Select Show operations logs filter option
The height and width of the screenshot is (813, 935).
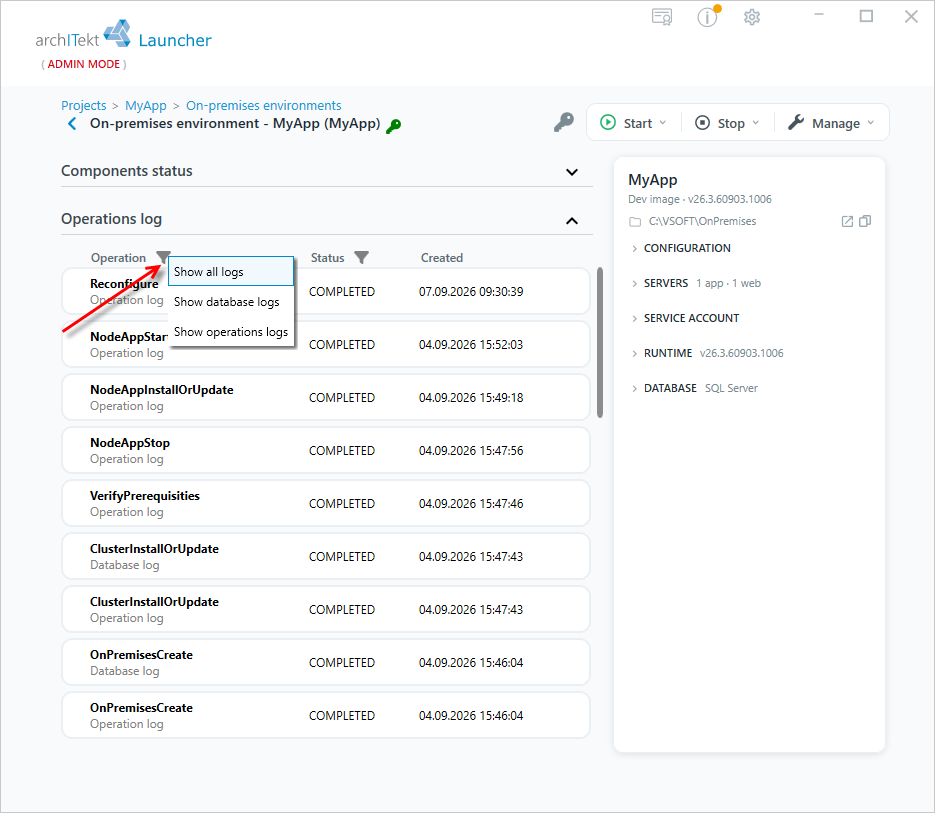coord(231,332)
